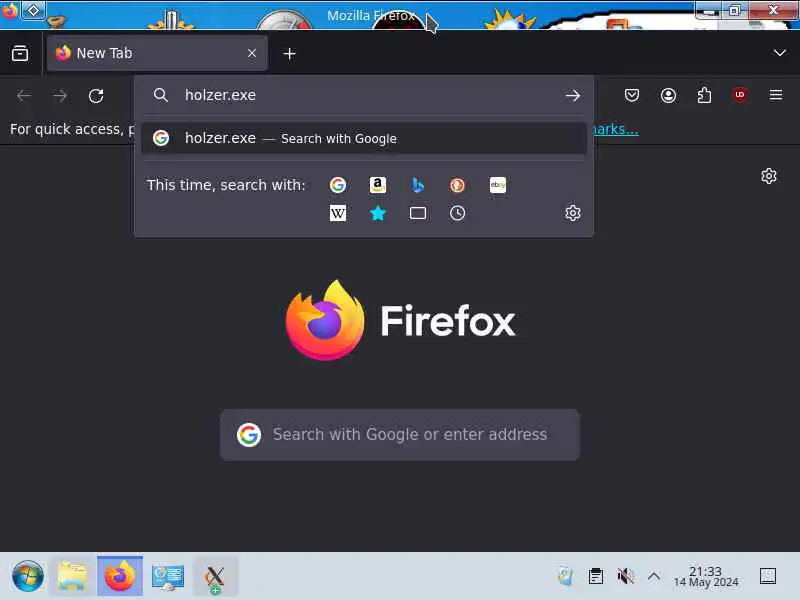
Task: Save to Pocket using toolbar icon
Action: (x=632, y=95)
